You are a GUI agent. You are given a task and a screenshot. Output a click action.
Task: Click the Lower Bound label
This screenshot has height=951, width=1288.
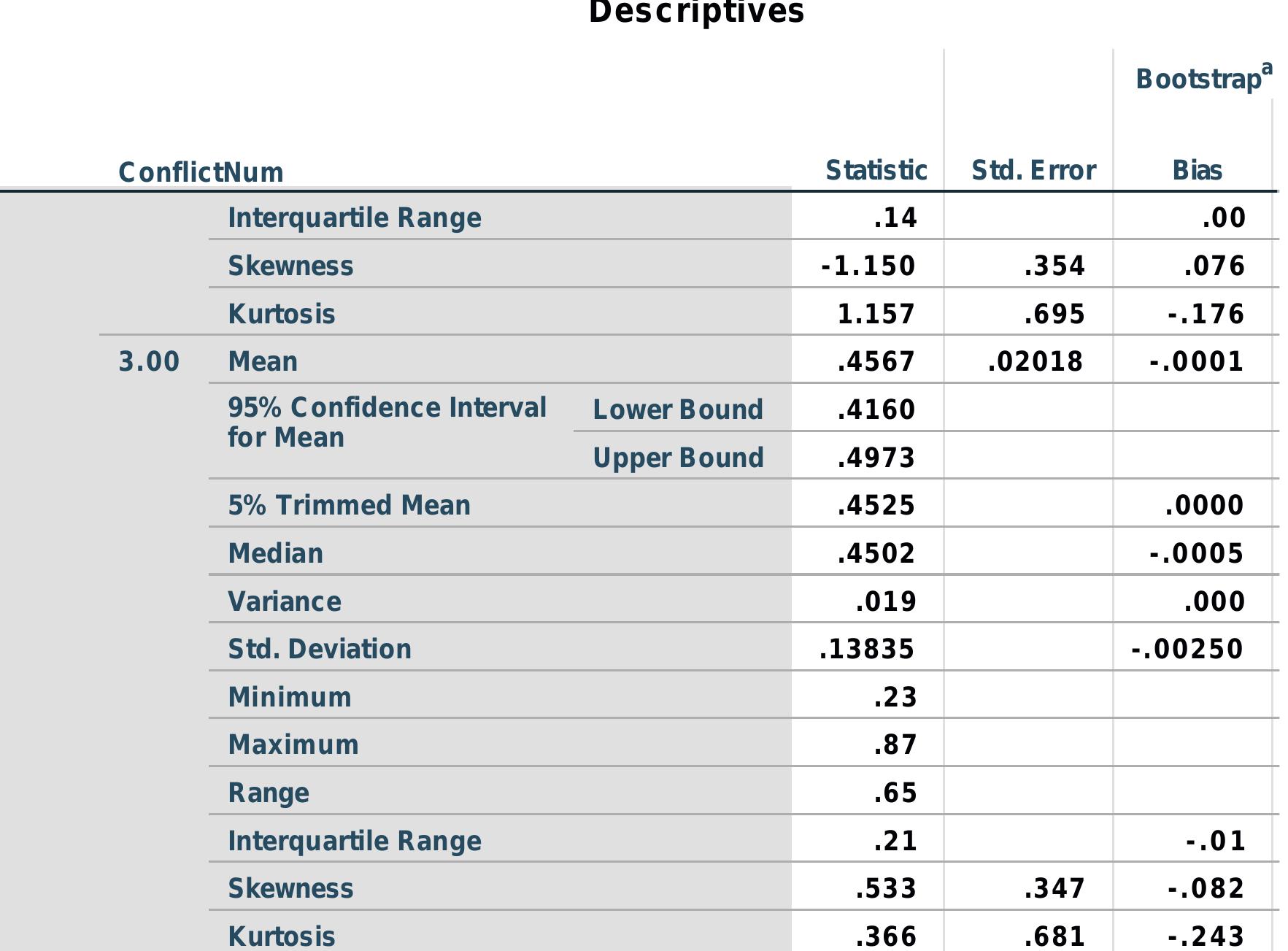click(677, 409)
